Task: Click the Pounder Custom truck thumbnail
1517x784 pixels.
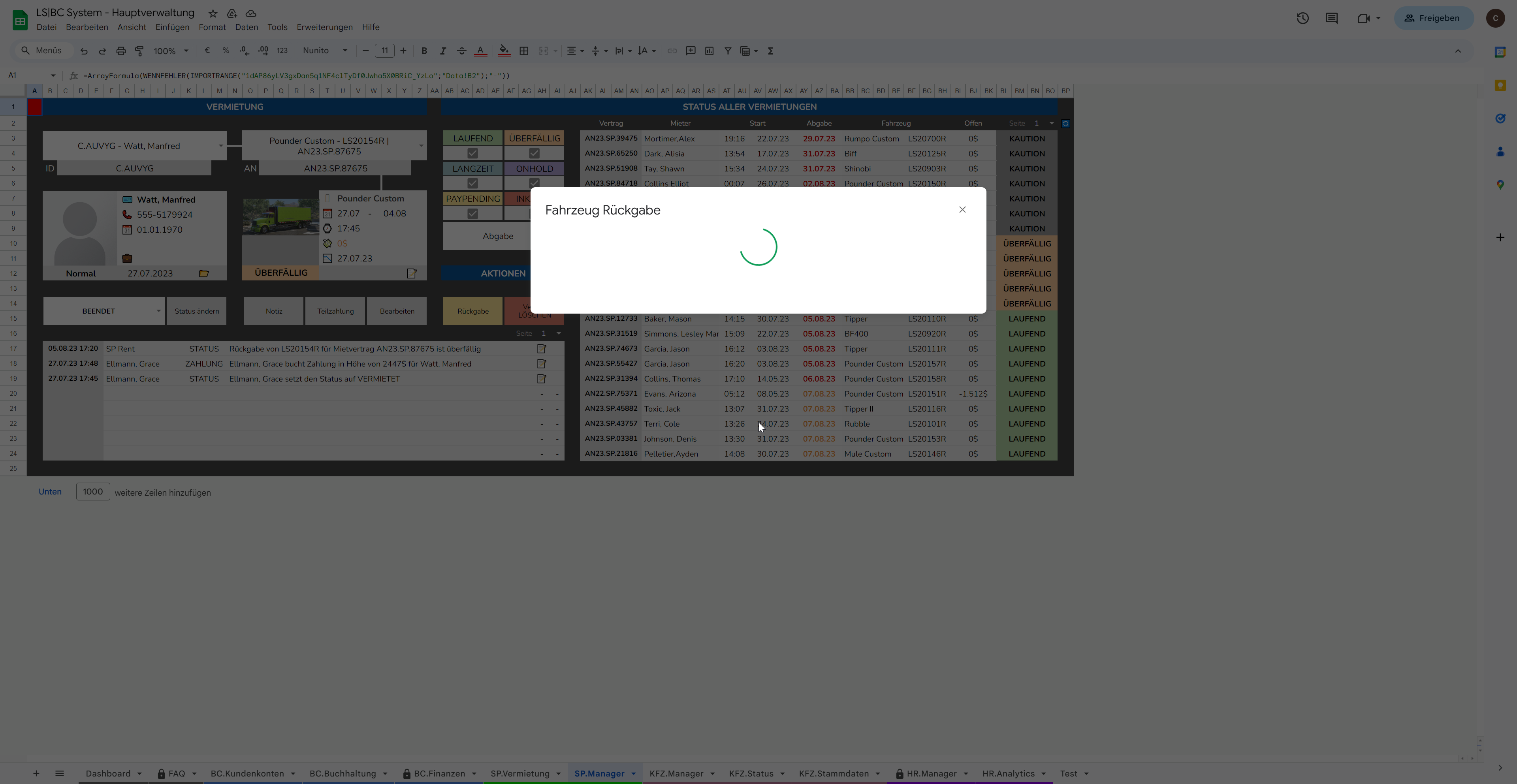Action: tap(280, 216)
